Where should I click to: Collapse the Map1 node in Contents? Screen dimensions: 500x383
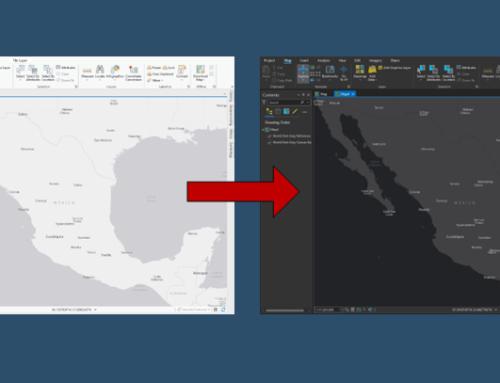pos(263,130)
